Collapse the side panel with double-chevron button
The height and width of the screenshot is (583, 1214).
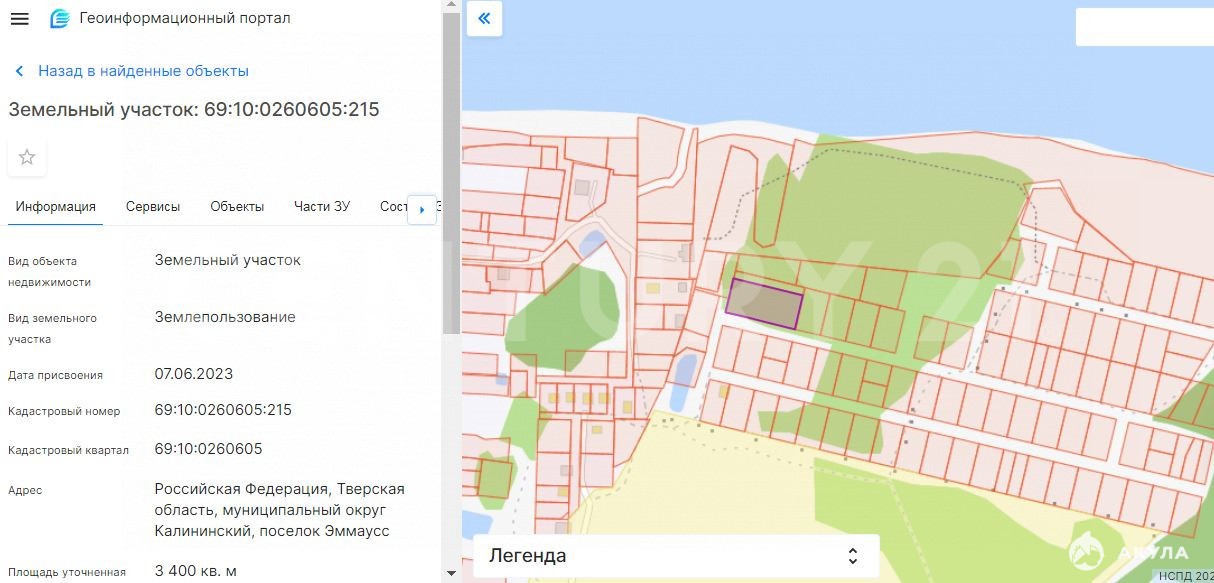(485, 19)
